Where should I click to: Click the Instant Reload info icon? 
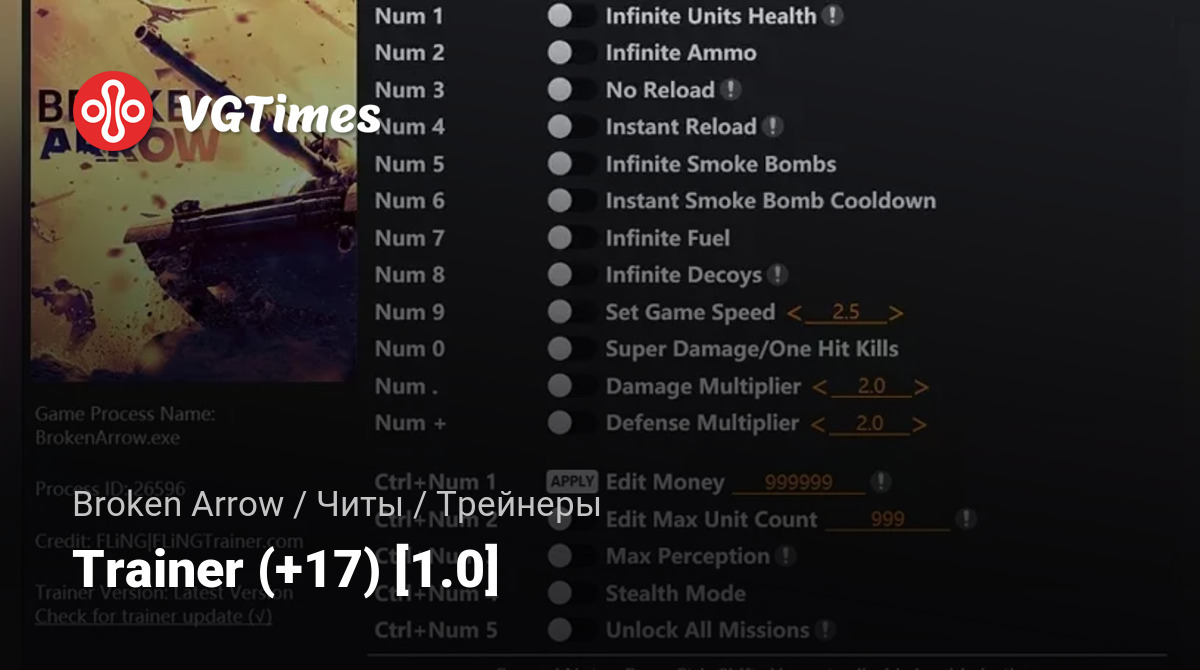pyautogui.click(x=772, y=127)
